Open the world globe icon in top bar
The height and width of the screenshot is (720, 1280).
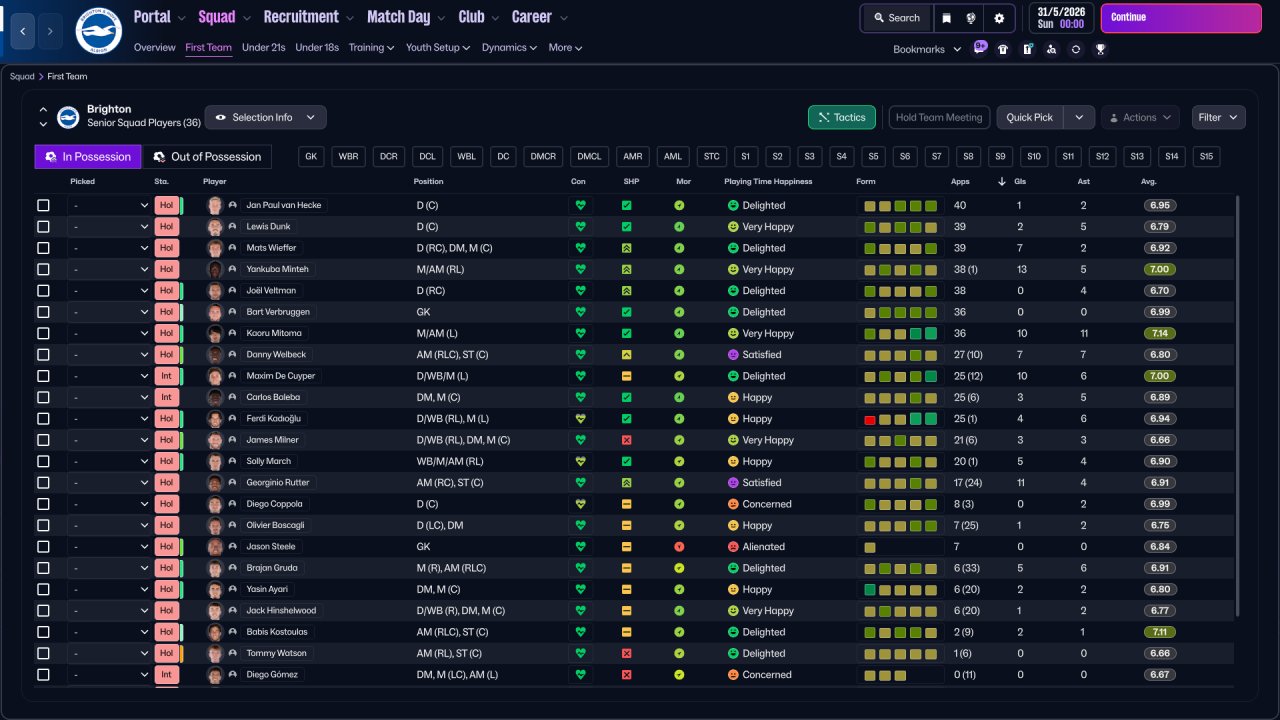(971, 18)
